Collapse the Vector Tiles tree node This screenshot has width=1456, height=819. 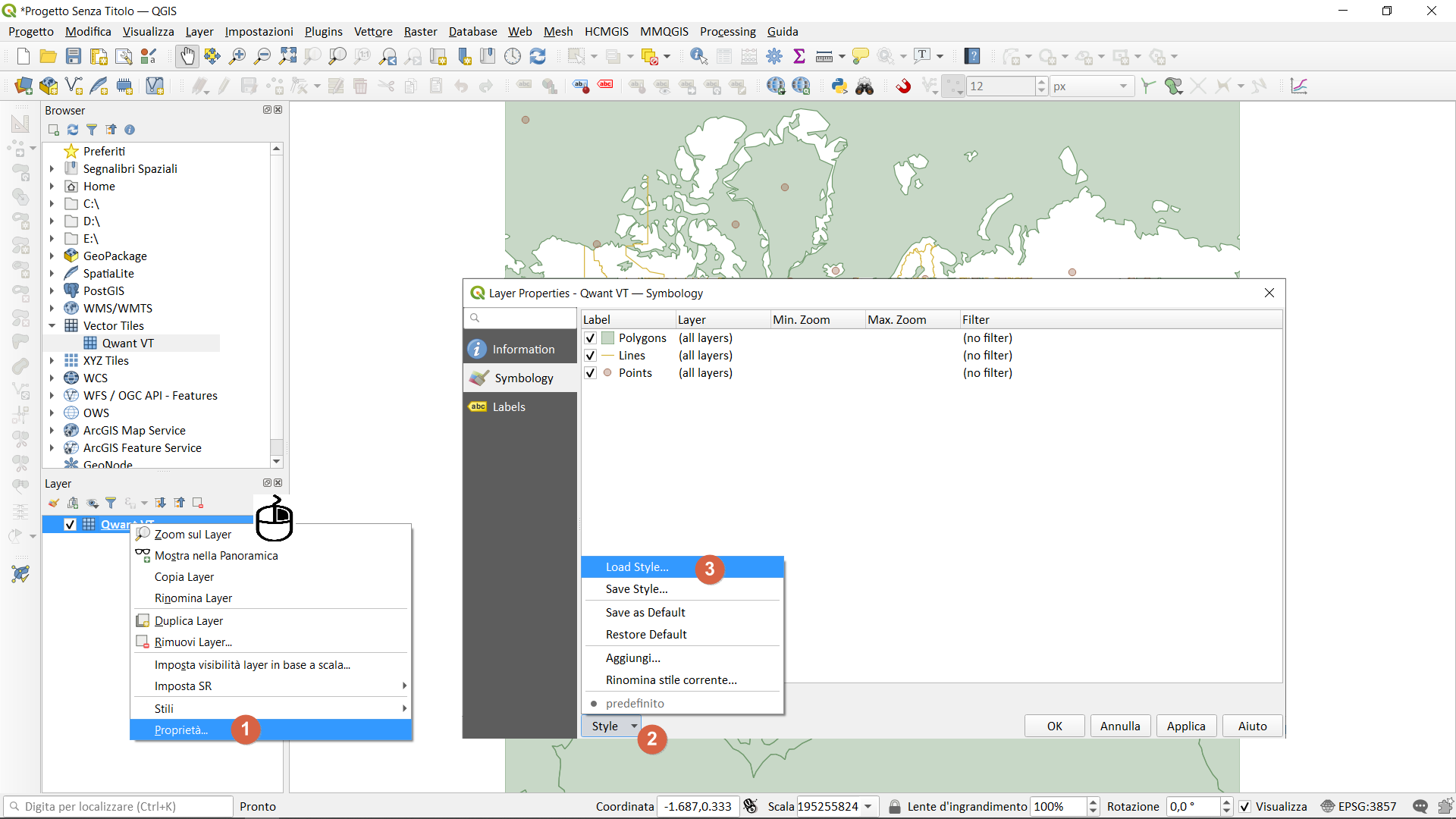(52, 325)
